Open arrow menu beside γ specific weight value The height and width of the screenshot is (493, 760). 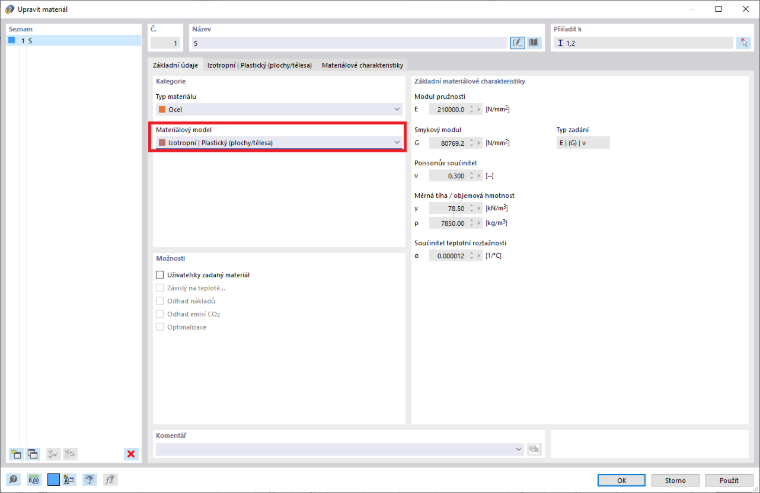[x=479, y=208]
